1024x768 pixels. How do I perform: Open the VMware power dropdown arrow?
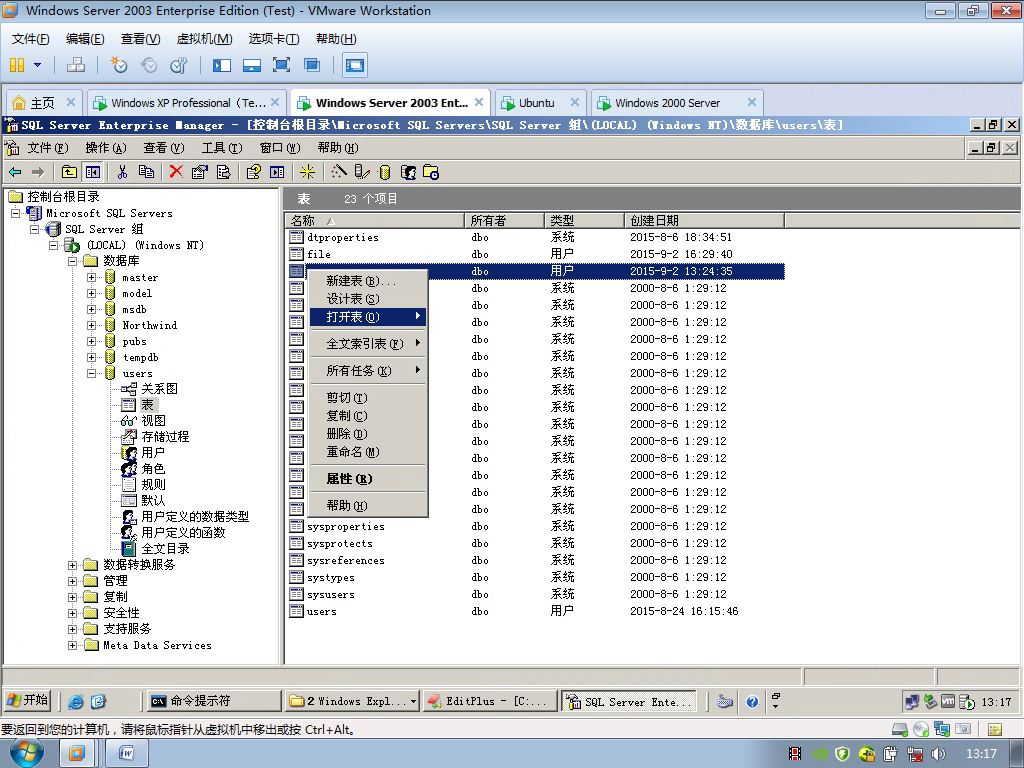[x=37, y=65]
